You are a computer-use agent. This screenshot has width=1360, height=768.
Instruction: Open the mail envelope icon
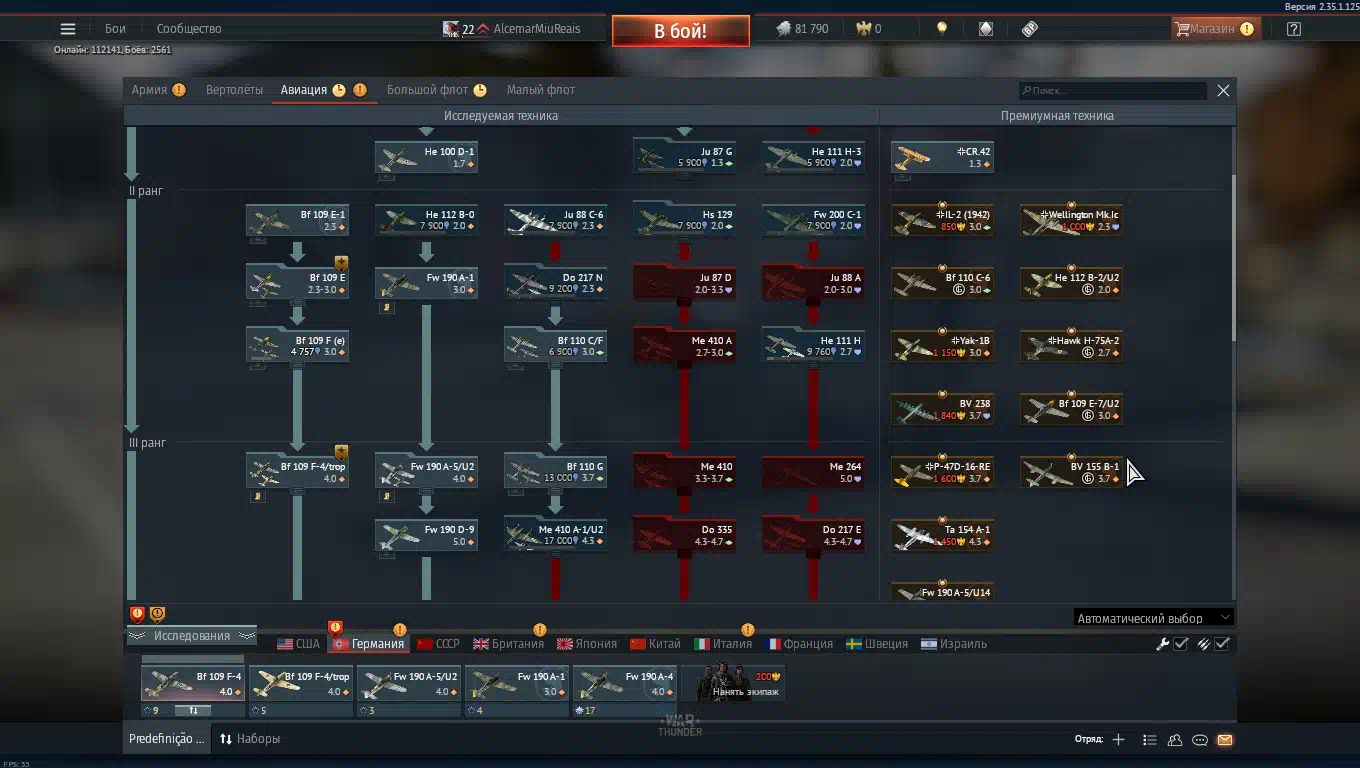(x=1225, y=740)
